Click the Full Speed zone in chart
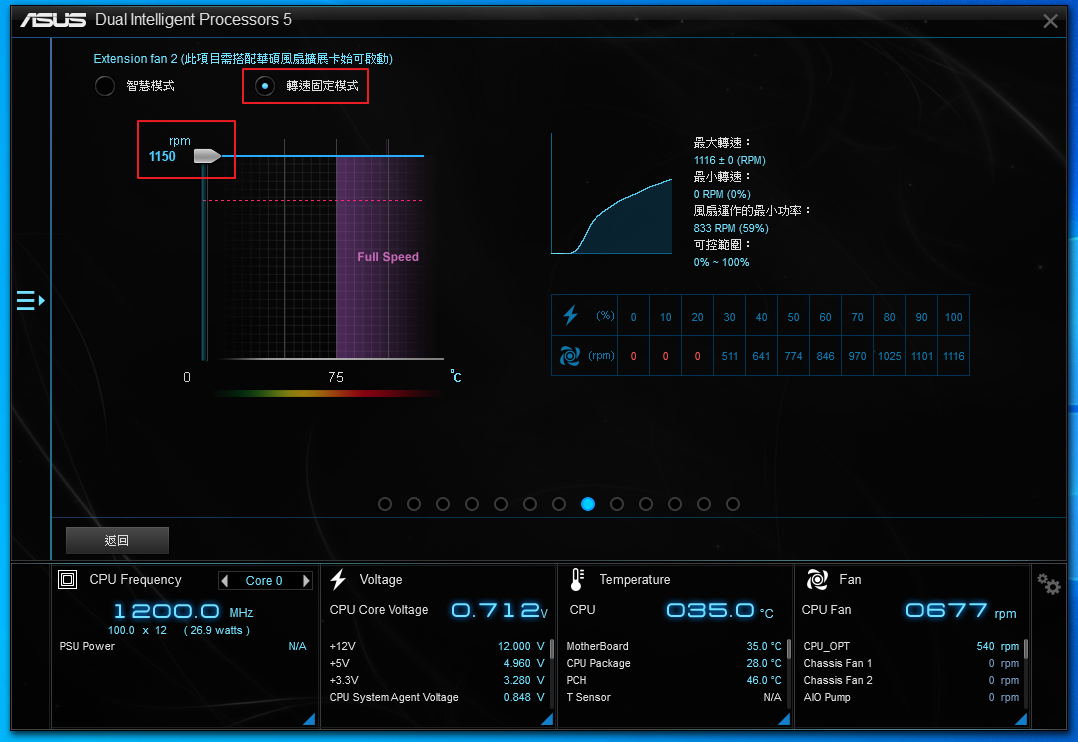 point(388,257)
